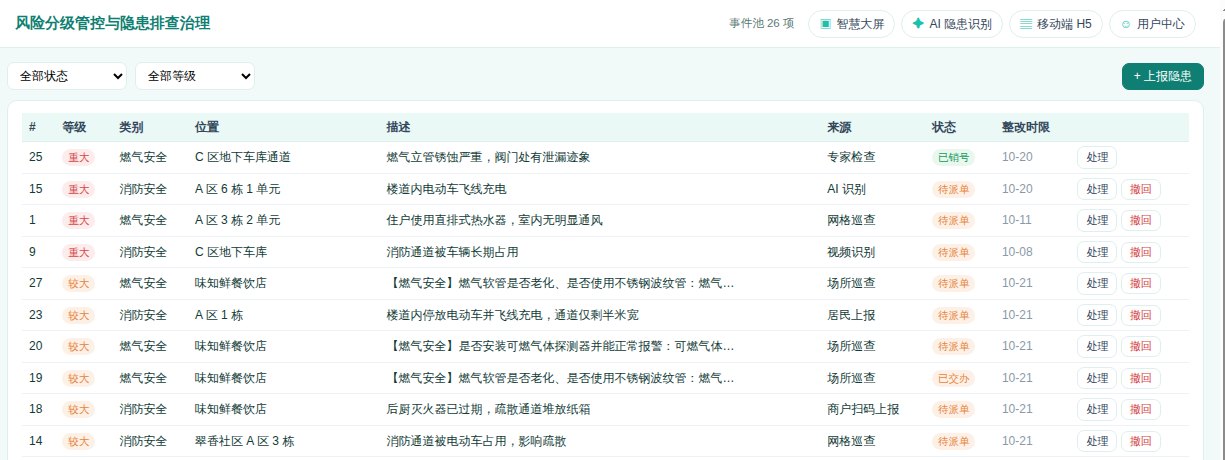Screen dimensions: 1225x460
Task: Click 处理 for row 14 翠香社区
Action: point(1097,441)
